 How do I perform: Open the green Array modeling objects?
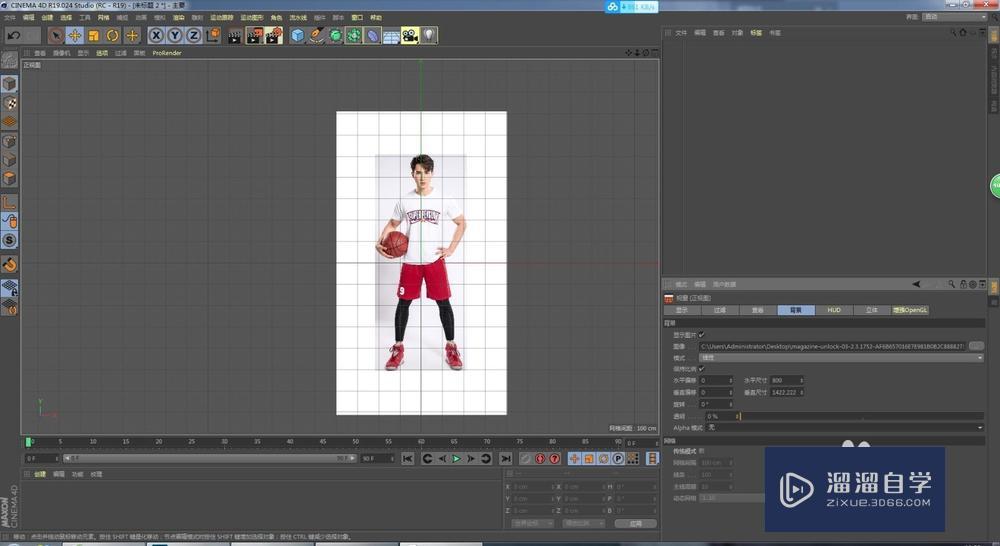[354, 36]
